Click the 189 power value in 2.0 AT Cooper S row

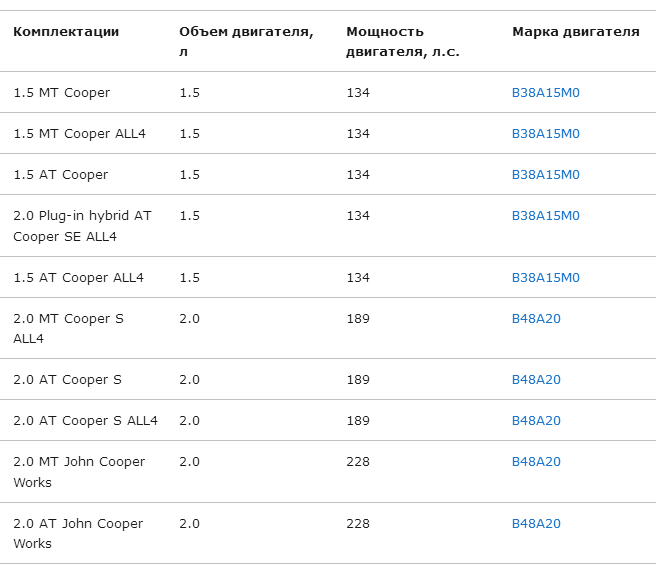click(358, 380)
